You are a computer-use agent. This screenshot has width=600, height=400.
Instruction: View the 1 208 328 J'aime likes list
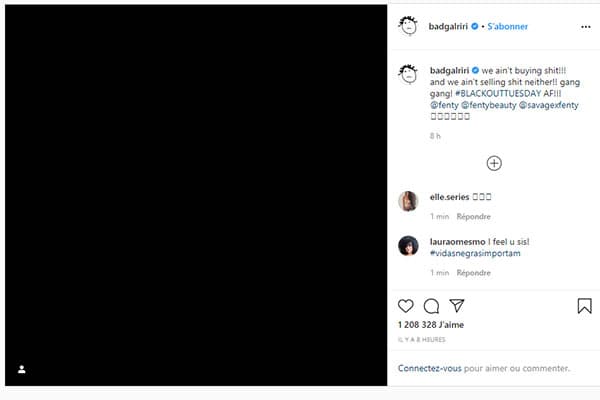coord(431,325)
